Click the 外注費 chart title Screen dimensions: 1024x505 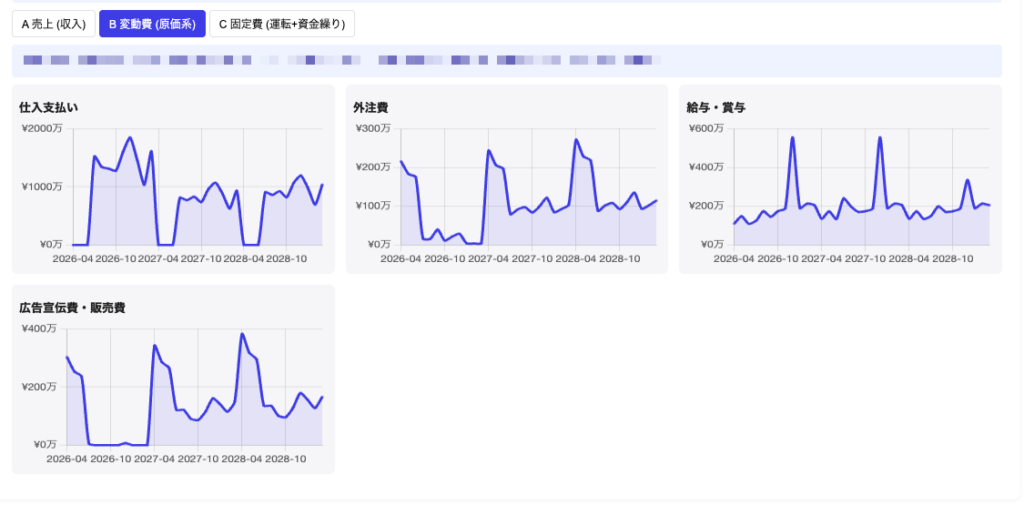coord(366,108)
